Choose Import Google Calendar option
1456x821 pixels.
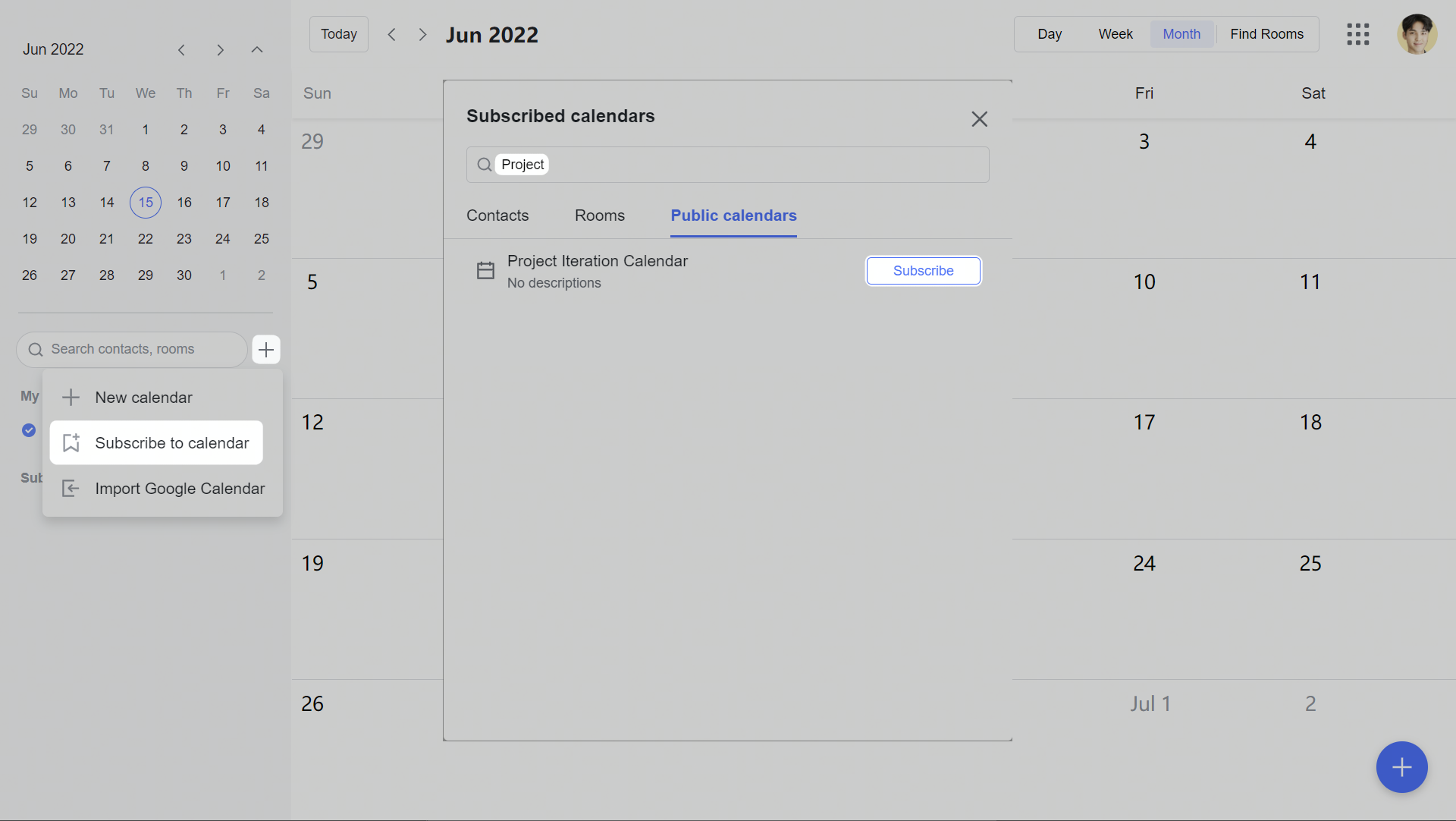pyautogui.click(x=180, y=489)
